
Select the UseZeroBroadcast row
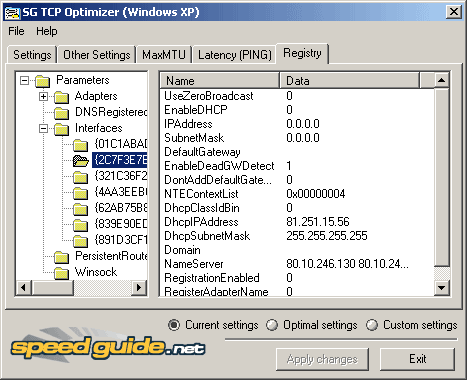pyautogui.click(x=297, y=96)
